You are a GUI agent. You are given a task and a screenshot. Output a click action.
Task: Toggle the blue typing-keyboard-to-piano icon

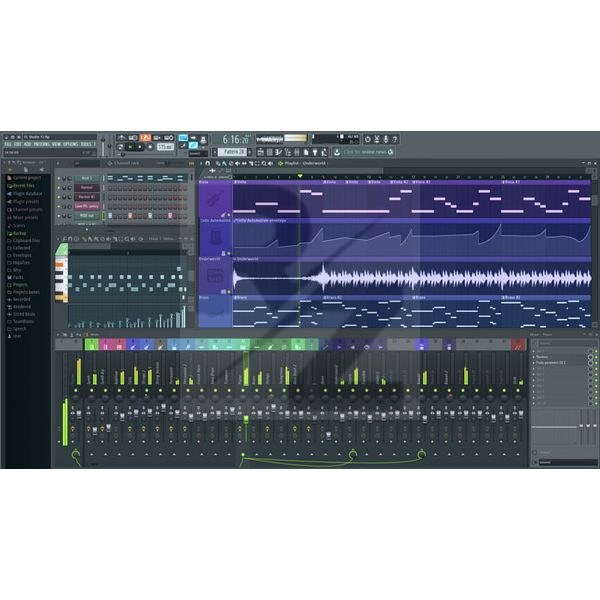pos(183,138)
